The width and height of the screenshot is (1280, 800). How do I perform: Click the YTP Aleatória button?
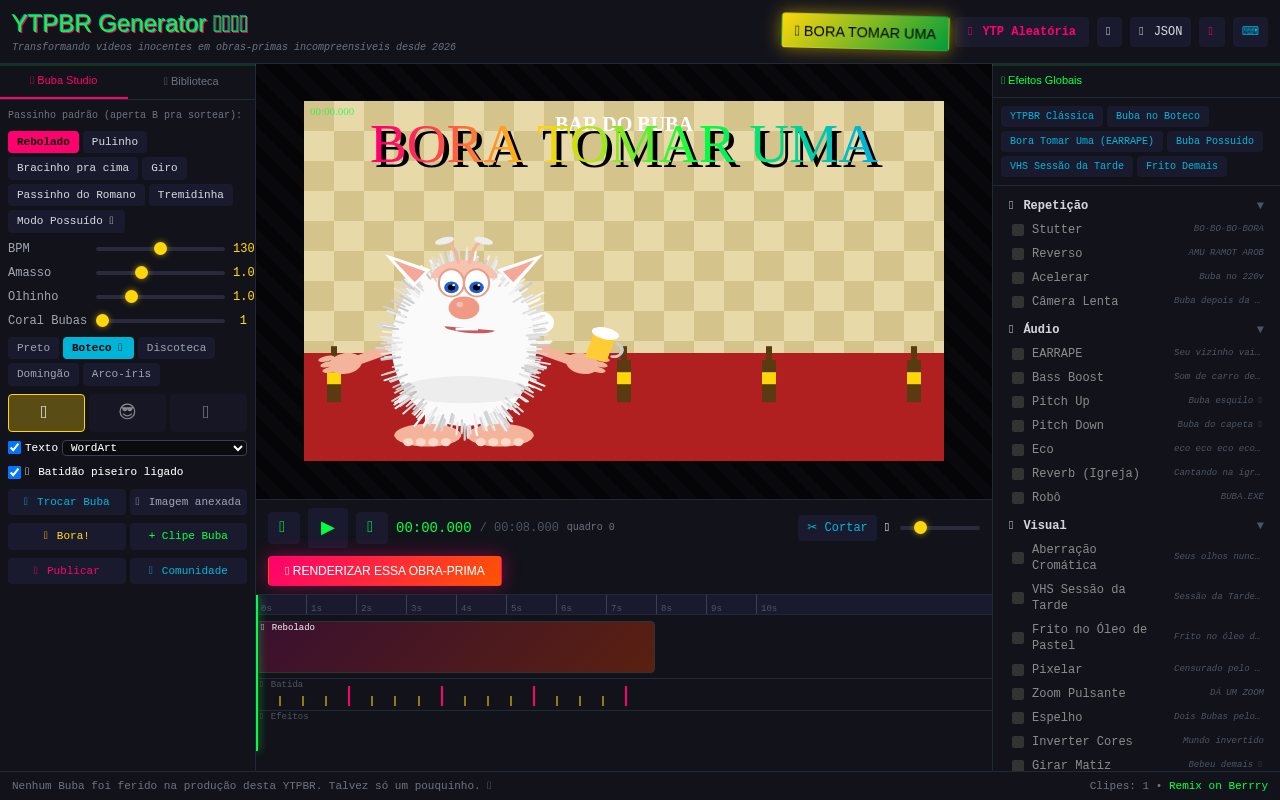click(1022, 32)
